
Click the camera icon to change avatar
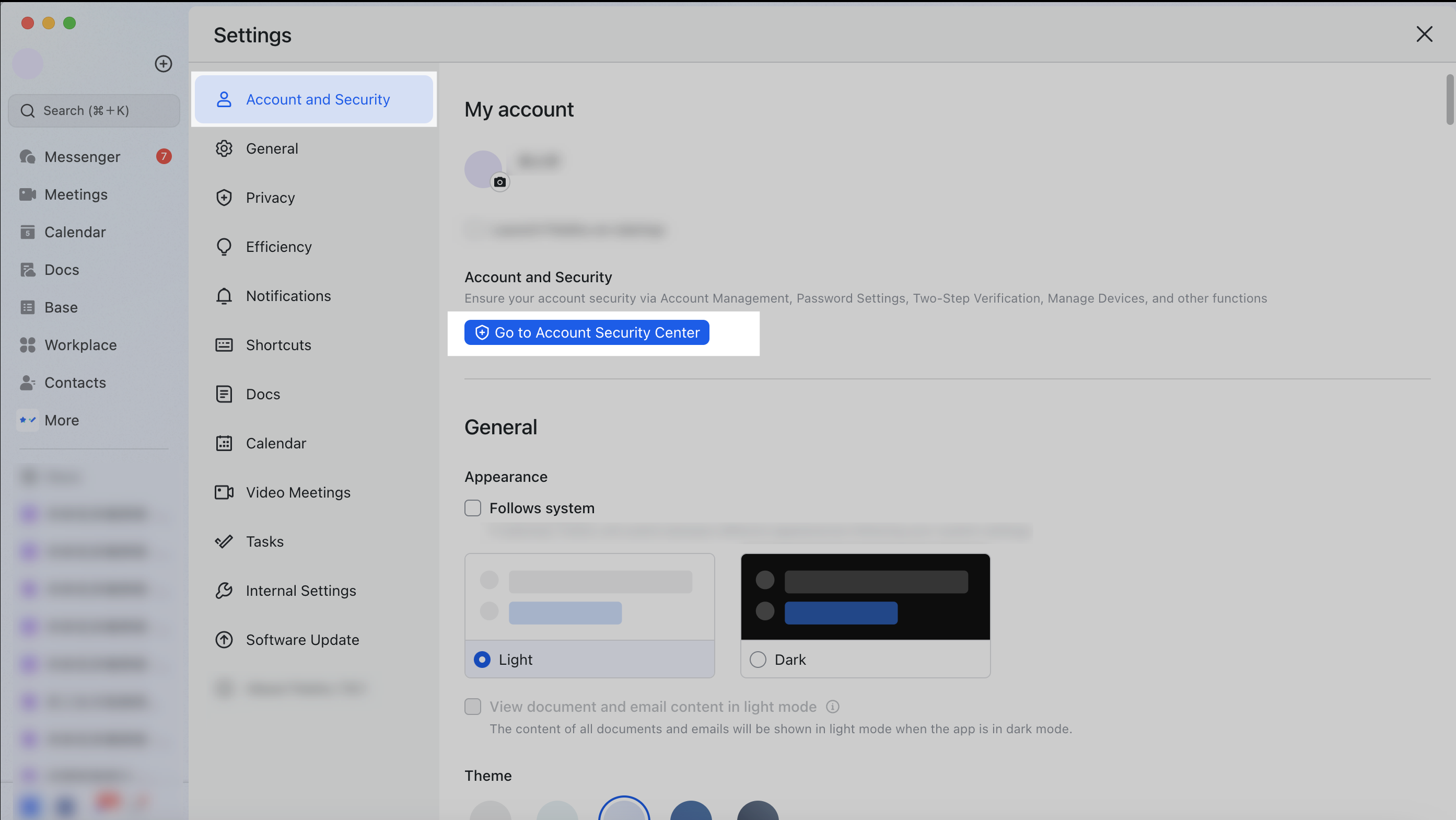pos(499,181)
